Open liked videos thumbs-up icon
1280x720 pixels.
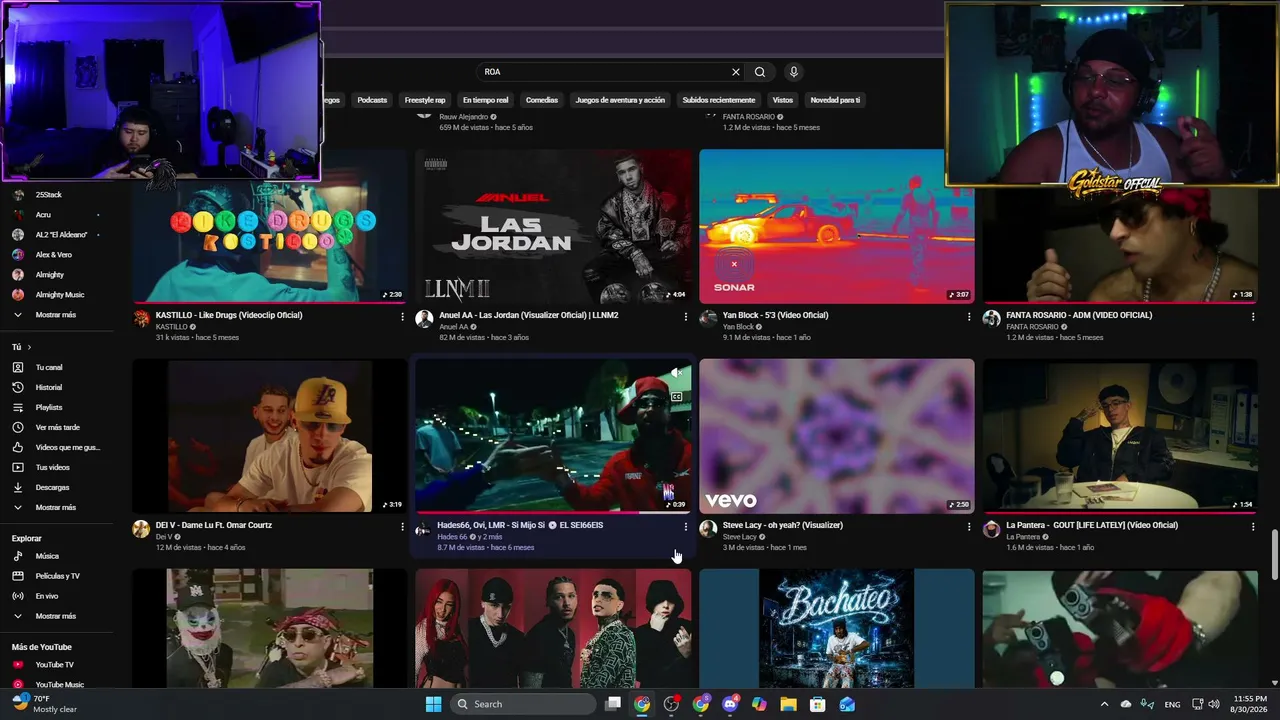pos(18,447)
